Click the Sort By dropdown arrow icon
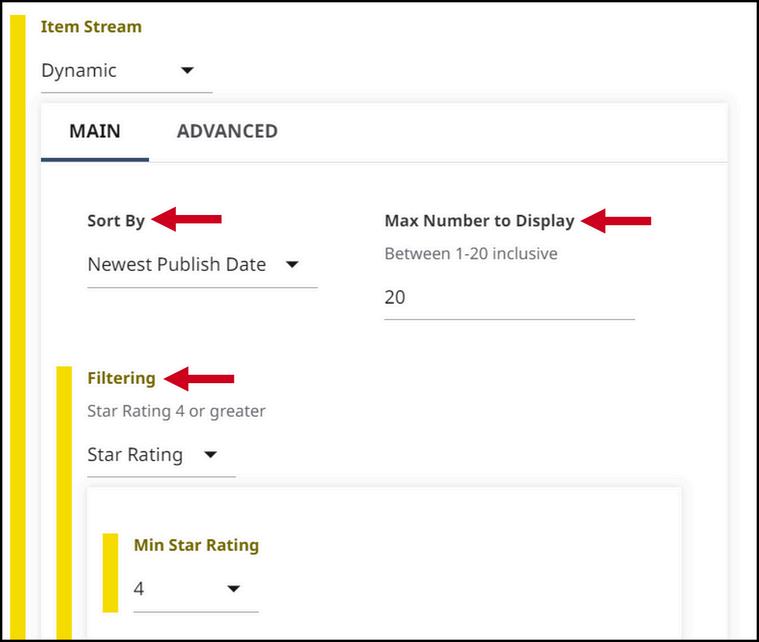The width and height of the screenshot is (759, 642). pyautogui.click(x=292, y=265)
